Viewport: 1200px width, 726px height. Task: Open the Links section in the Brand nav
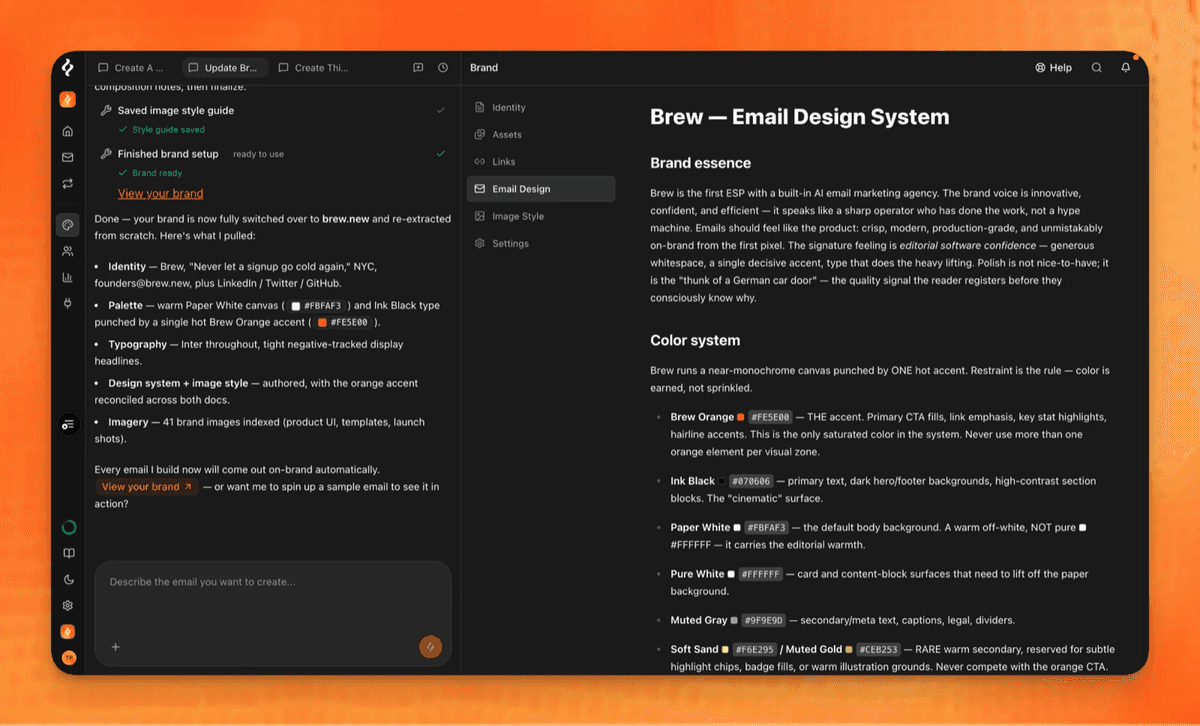541,161
